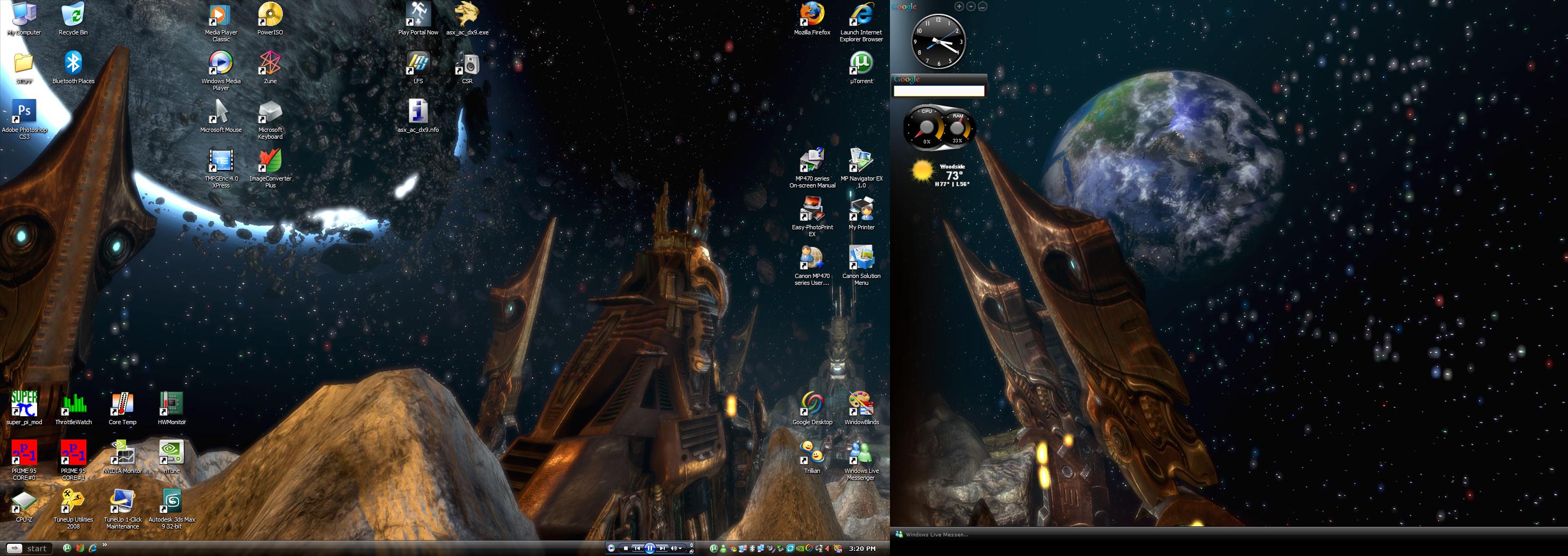This screenshot has width=1568, height=556.
Task: Launch Autodesk 3ds Max 9 32-bit
Action: point(172,509)
